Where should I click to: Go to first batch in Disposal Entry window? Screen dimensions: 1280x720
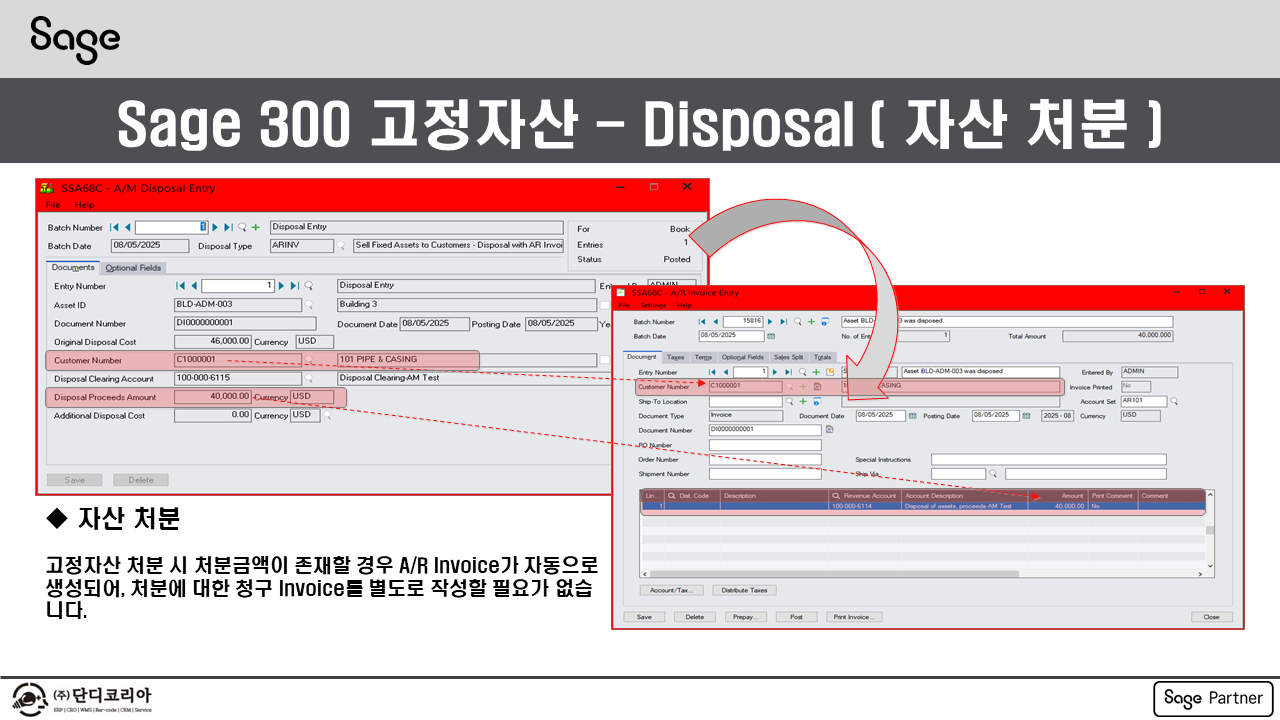tap(114, 227)
